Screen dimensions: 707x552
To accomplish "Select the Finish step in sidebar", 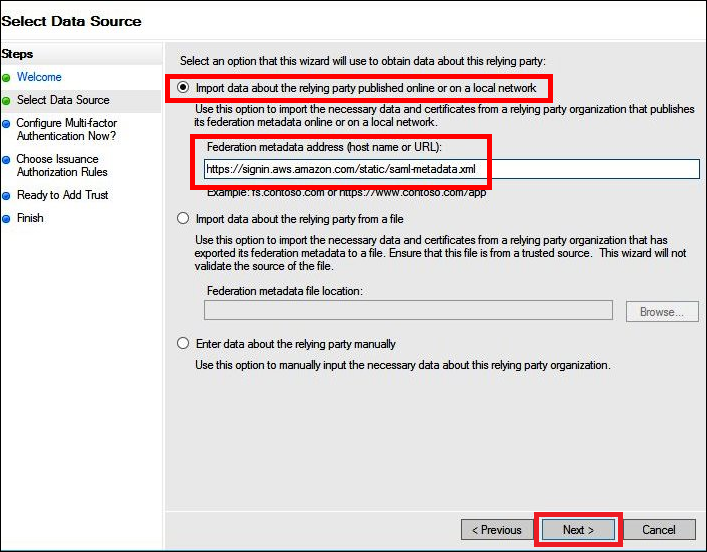I will click(x=30, y=218).
